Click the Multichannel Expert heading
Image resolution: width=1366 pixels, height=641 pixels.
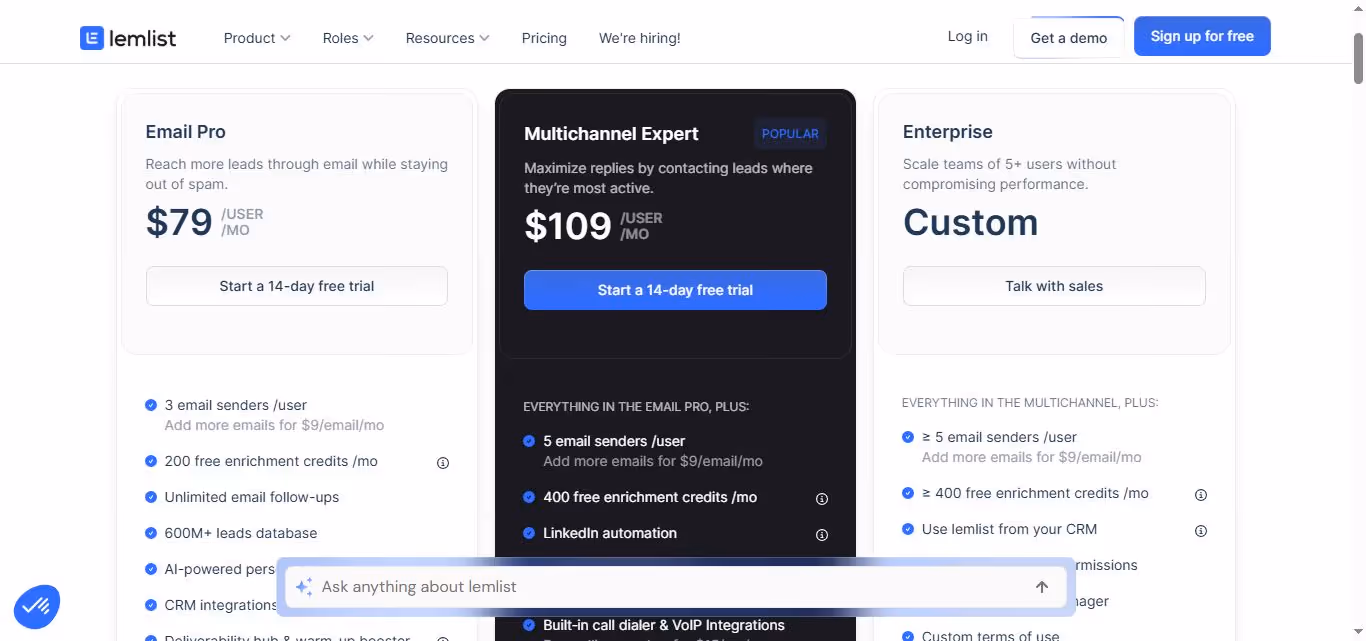point(611,134)
